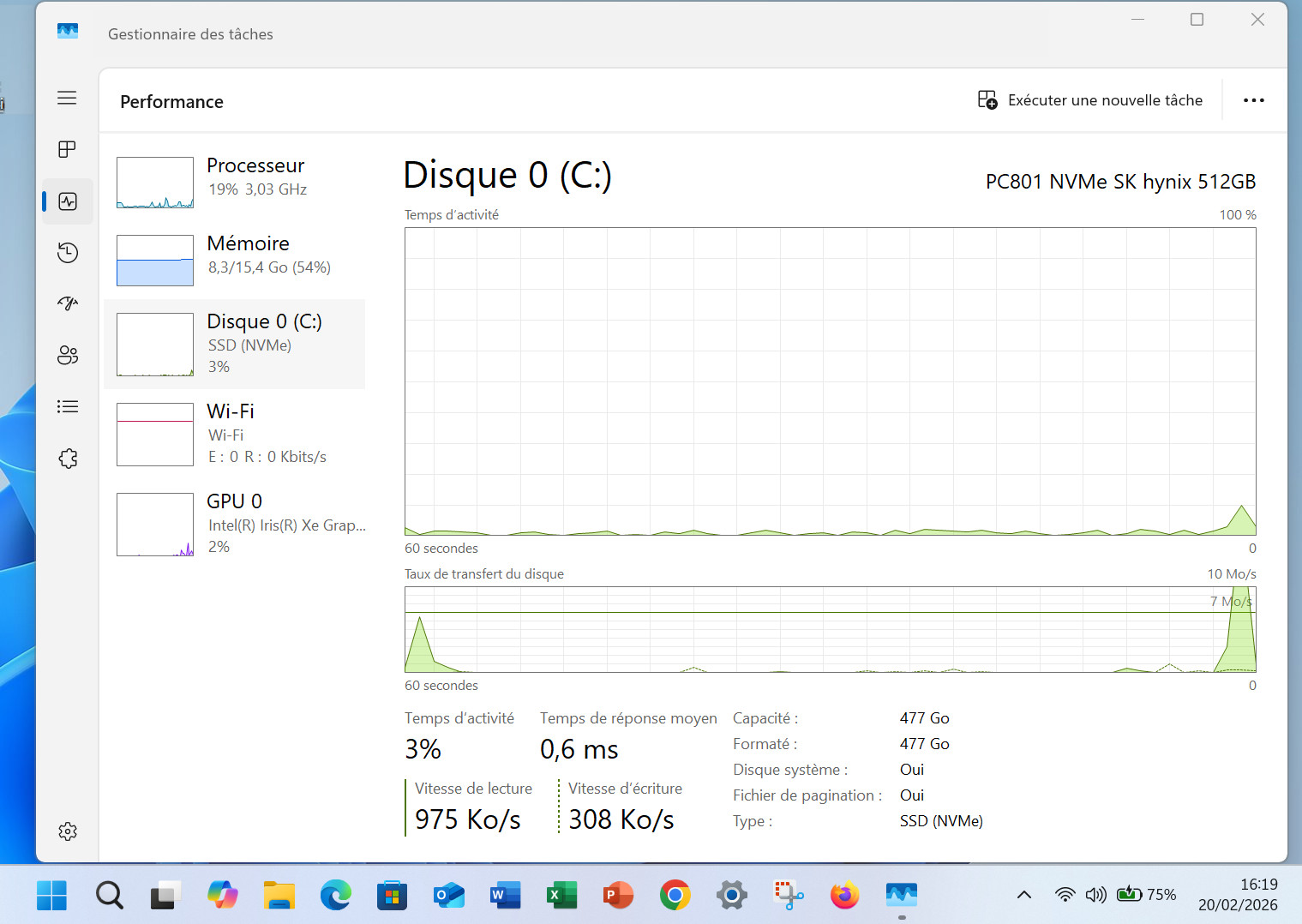Click the Task Manager taskbar icon
The width and height of the screenshot is (1302, 924).
point(902,896)
